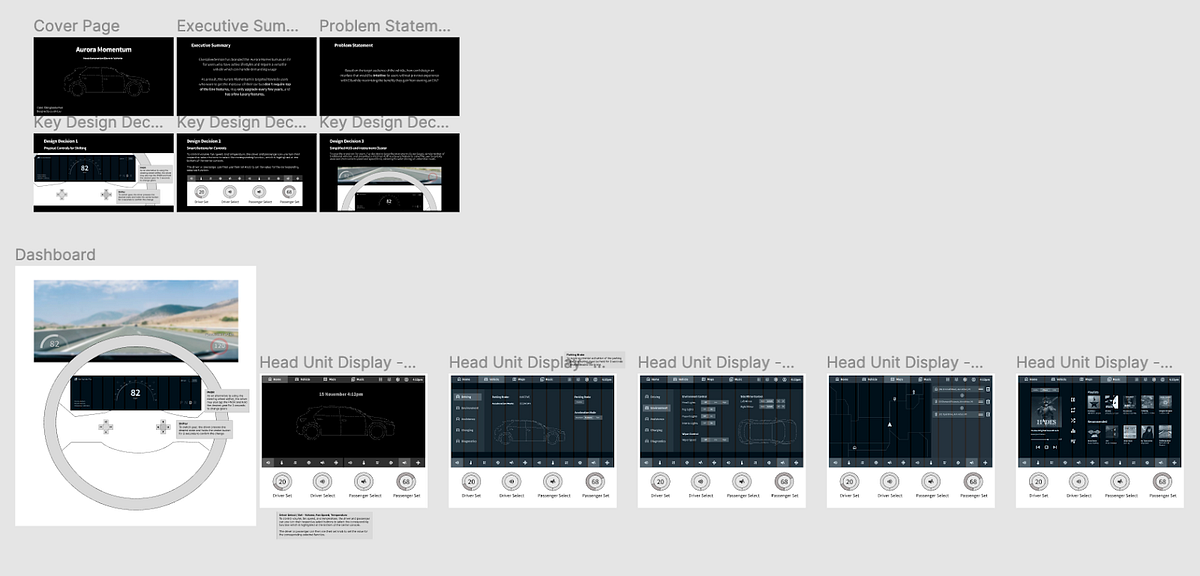Toggle the Parking Brake switch
The width and height of the screenshot is (1200, 576).
(580, 402)
